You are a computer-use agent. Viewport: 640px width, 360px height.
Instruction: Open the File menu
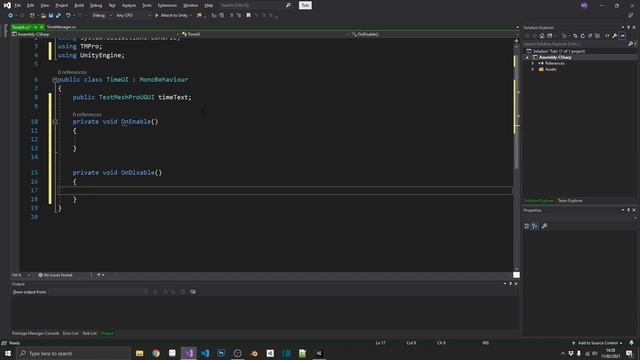(18, 5)
